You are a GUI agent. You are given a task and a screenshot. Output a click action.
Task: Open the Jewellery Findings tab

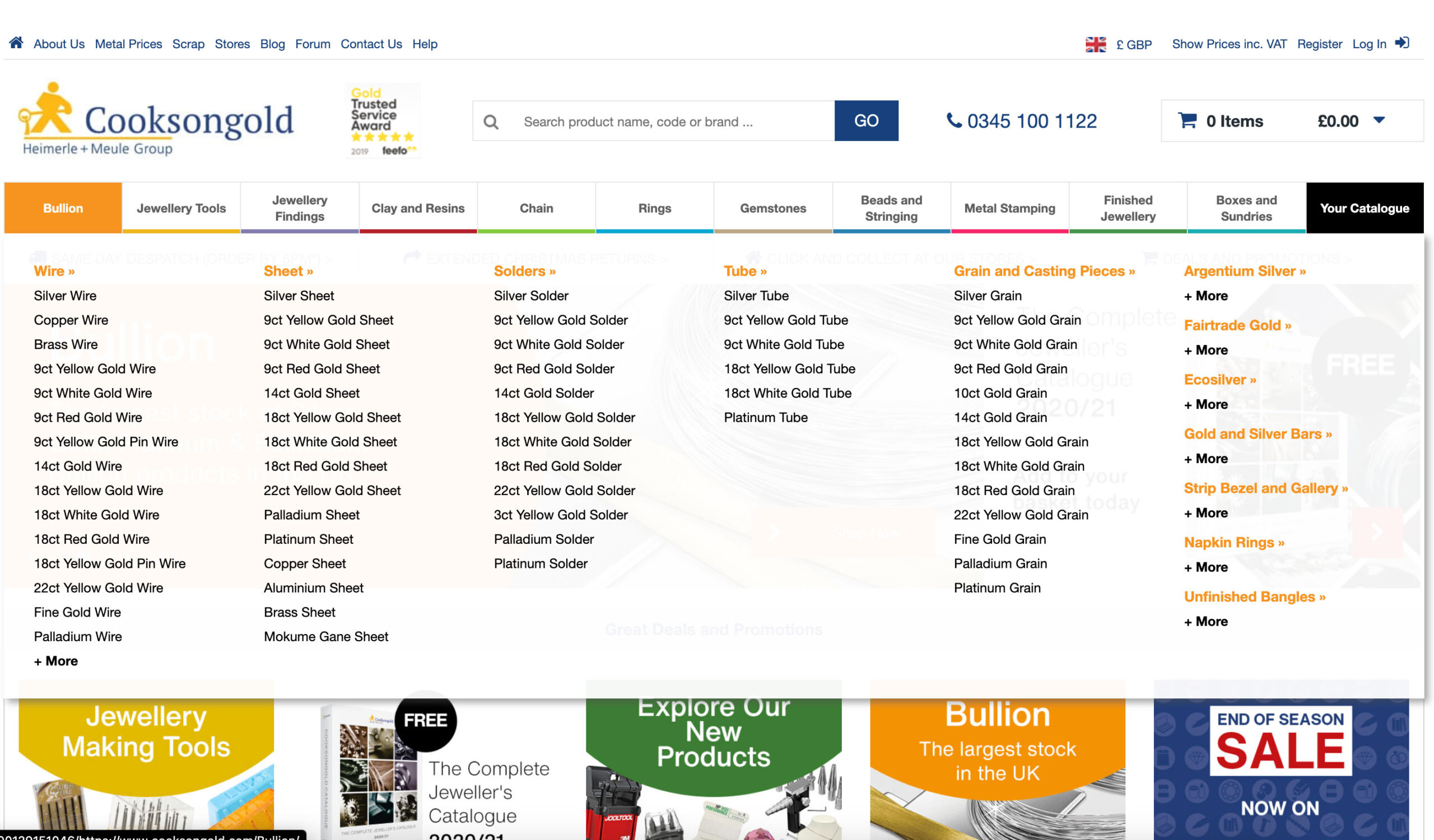(300, 208)
